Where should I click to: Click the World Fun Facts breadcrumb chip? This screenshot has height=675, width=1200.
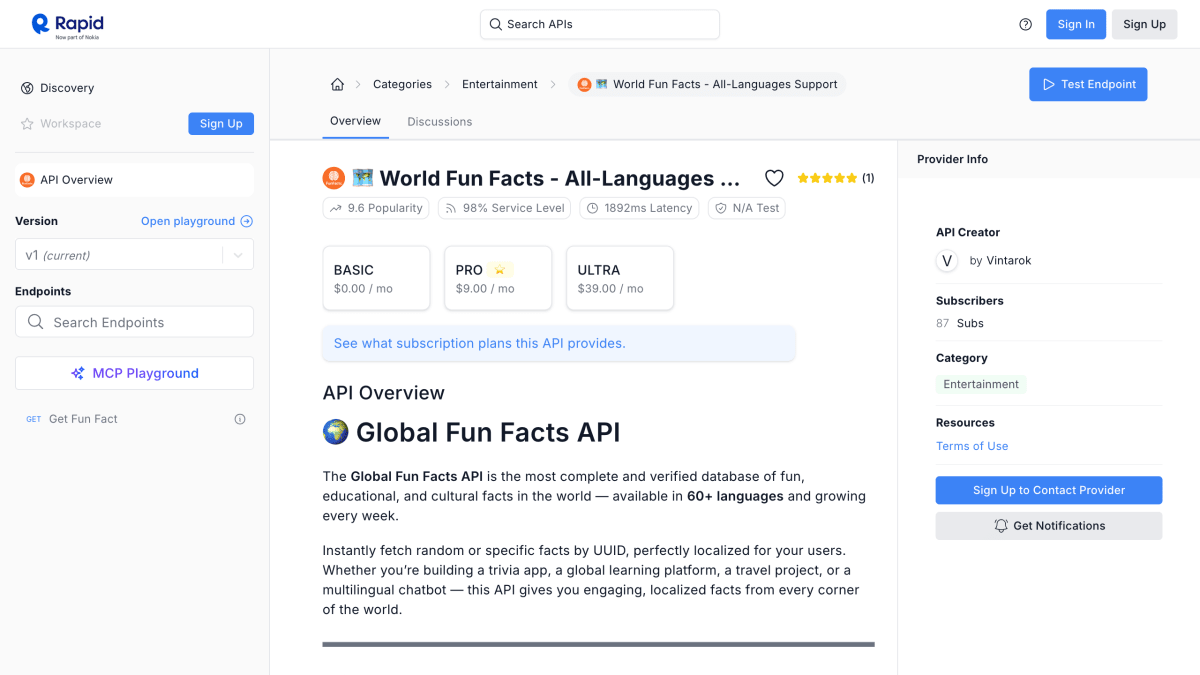[x=707, y=84]
